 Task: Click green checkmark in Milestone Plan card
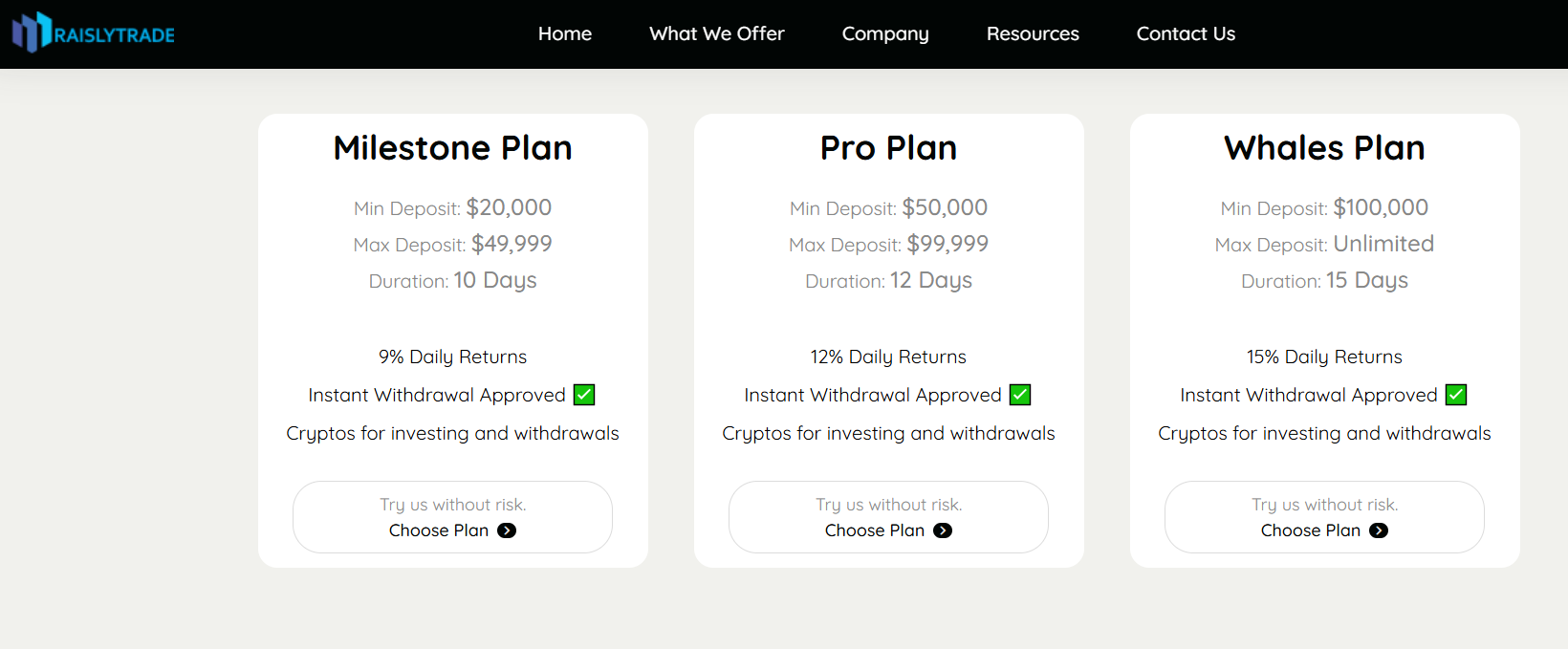coord(584,395)
